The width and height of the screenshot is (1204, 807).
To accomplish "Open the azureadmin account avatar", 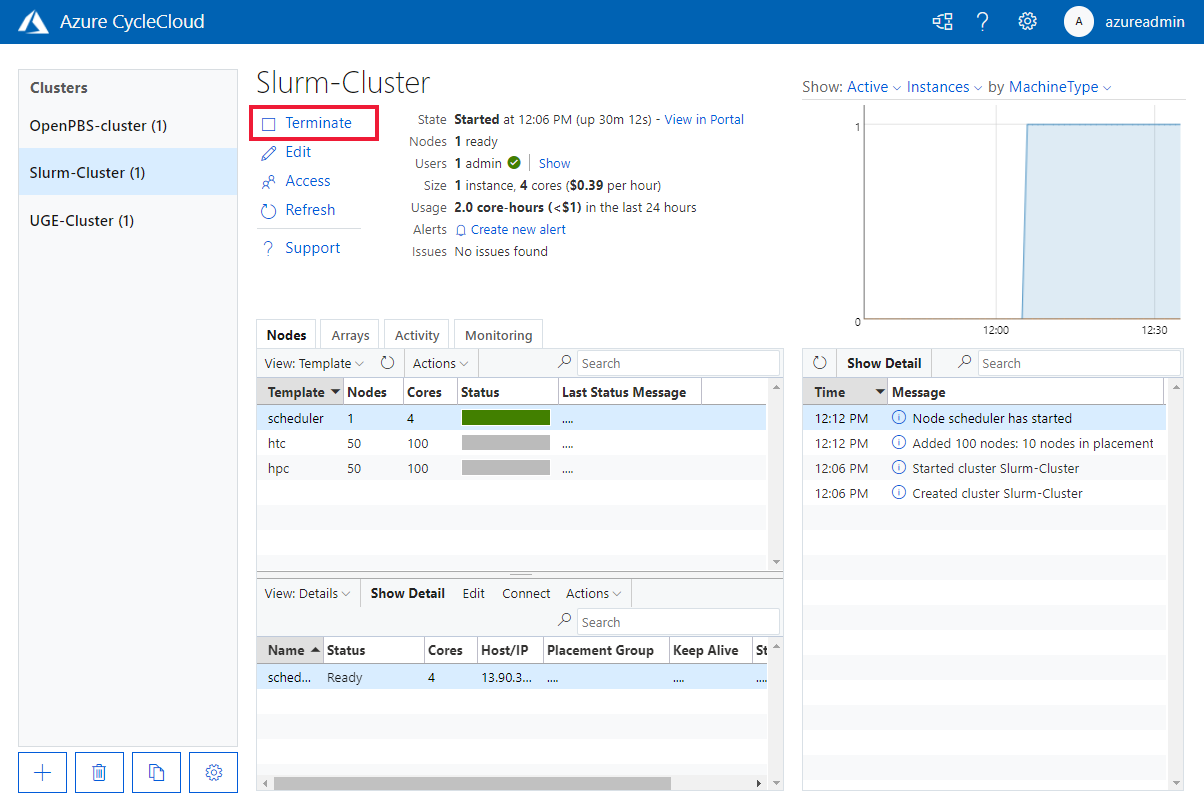I will pos(1079,21).
